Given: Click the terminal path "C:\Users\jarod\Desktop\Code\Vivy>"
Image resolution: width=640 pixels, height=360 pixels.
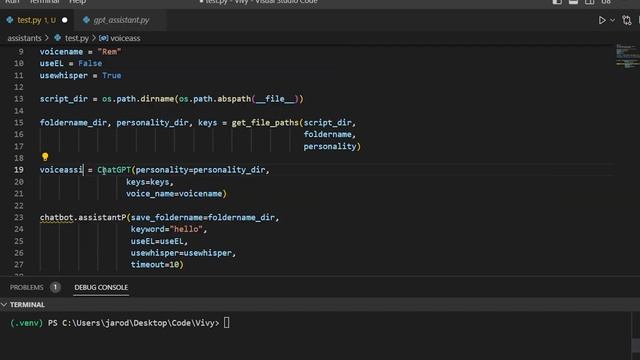Looking at the screenshot, I should (141, 323).
